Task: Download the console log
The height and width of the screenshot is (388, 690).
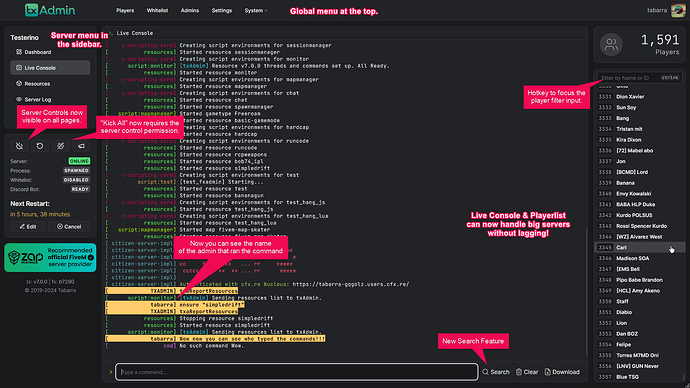Action: tap(562, 372)
